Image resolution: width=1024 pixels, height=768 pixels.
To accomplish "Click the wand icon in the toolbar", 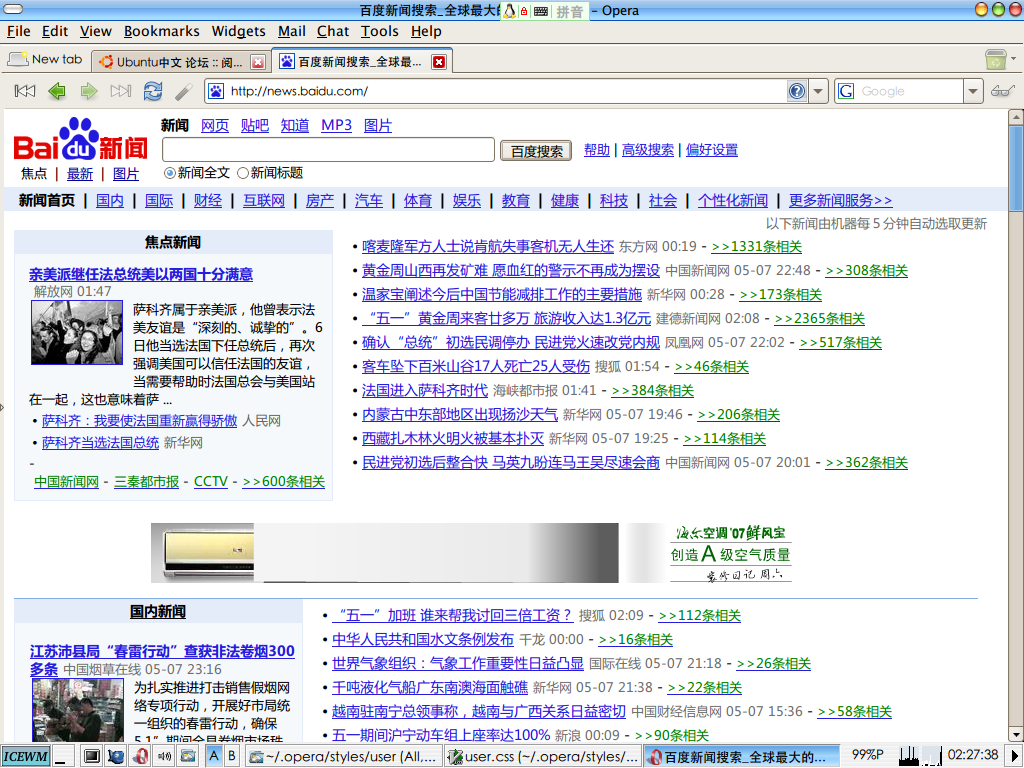I will (184, 91).
